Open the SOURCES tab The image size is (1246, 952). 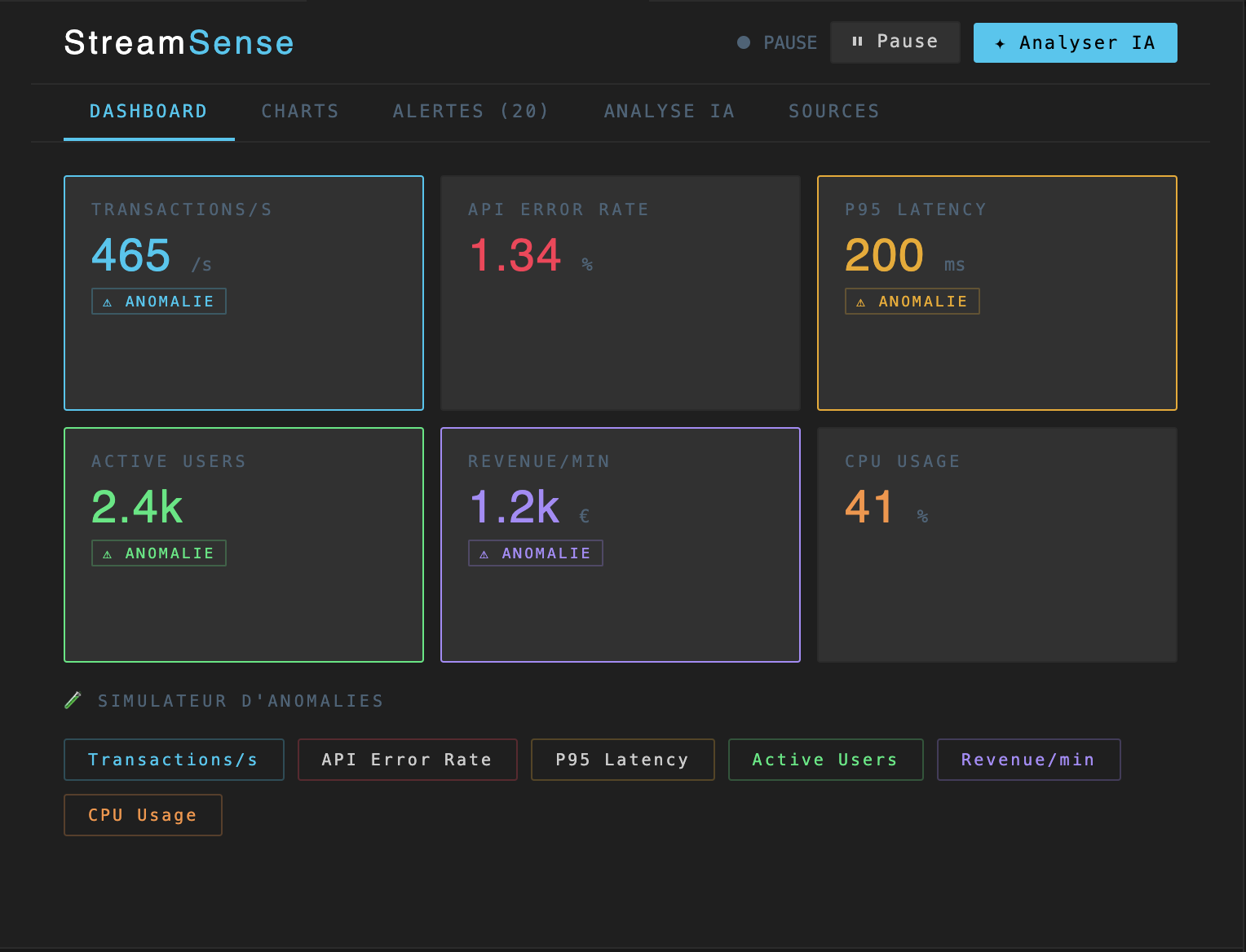(833, 111)
